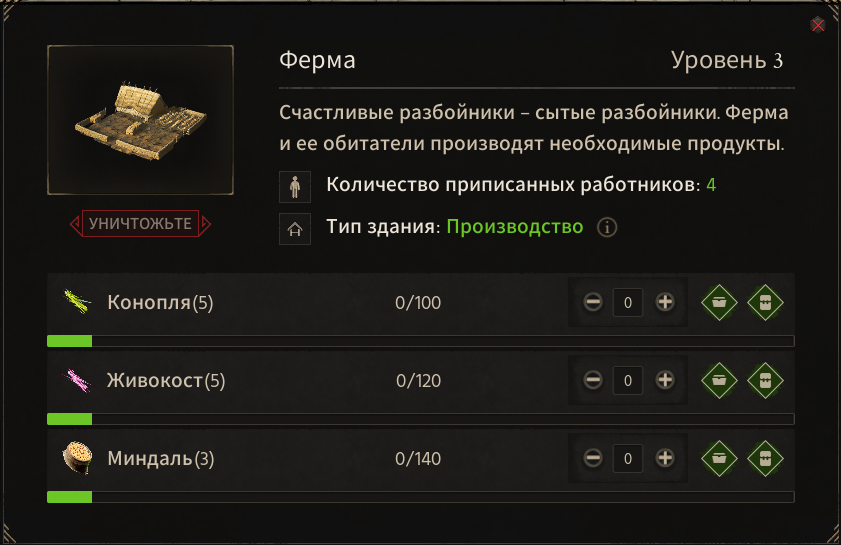
Task: Click the chest icon in the Миндаль row
Action: [x=765, y=459]
